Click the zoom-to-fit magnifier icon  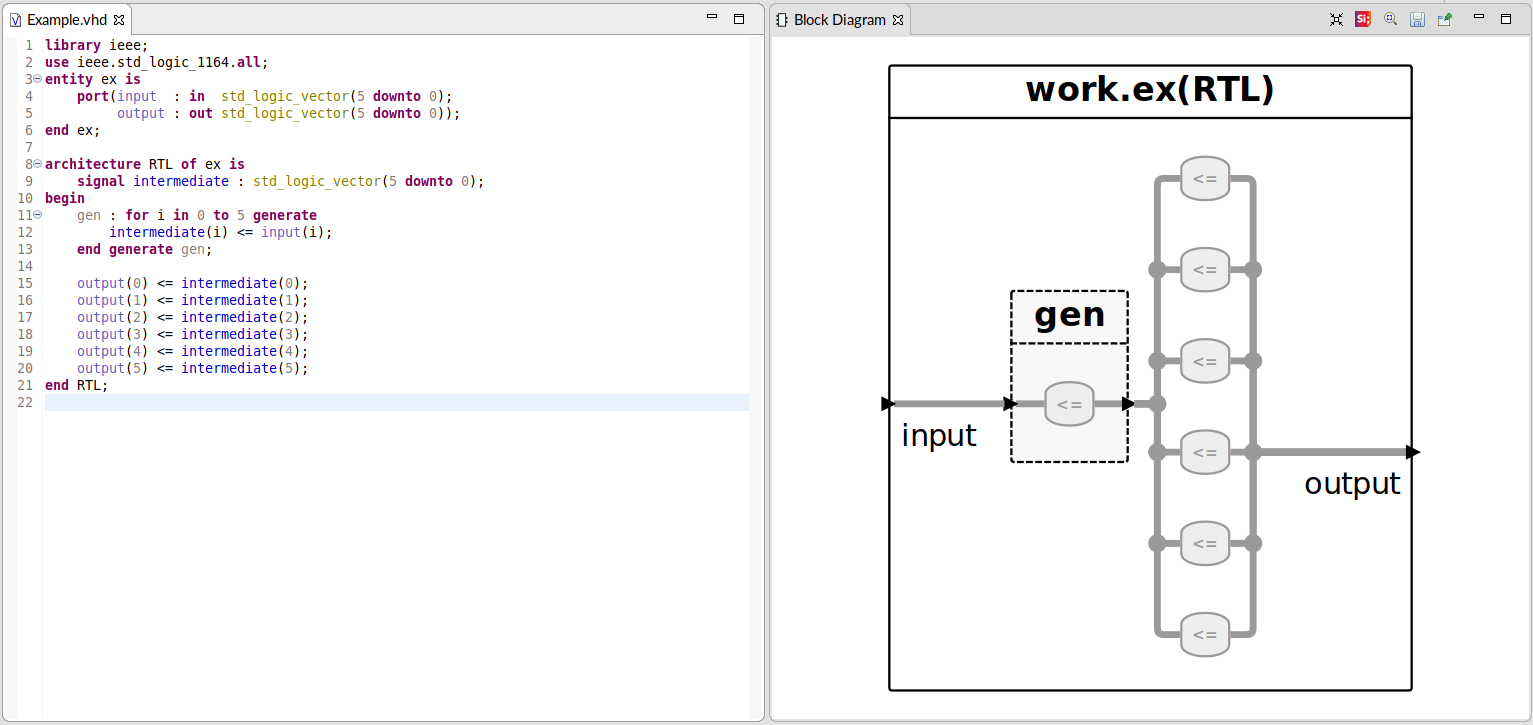point(1390,19)
